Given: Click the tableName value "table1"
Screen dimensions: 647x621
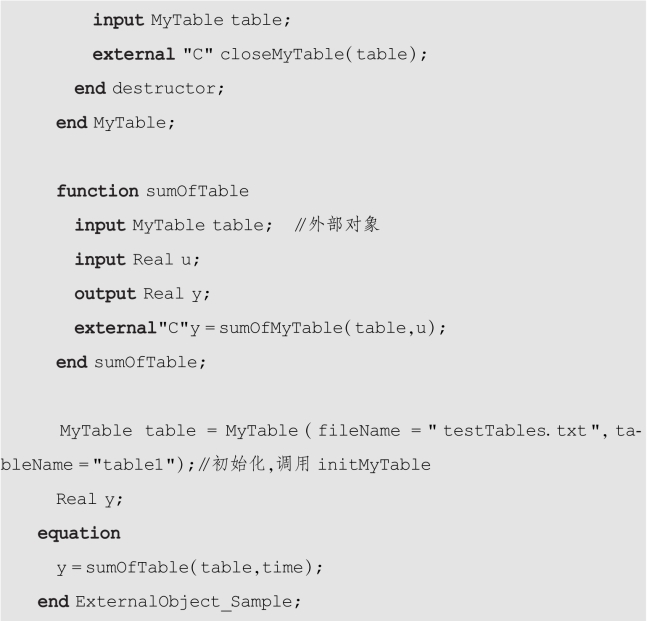Looking at the screenshot, I should click(135, 465).
